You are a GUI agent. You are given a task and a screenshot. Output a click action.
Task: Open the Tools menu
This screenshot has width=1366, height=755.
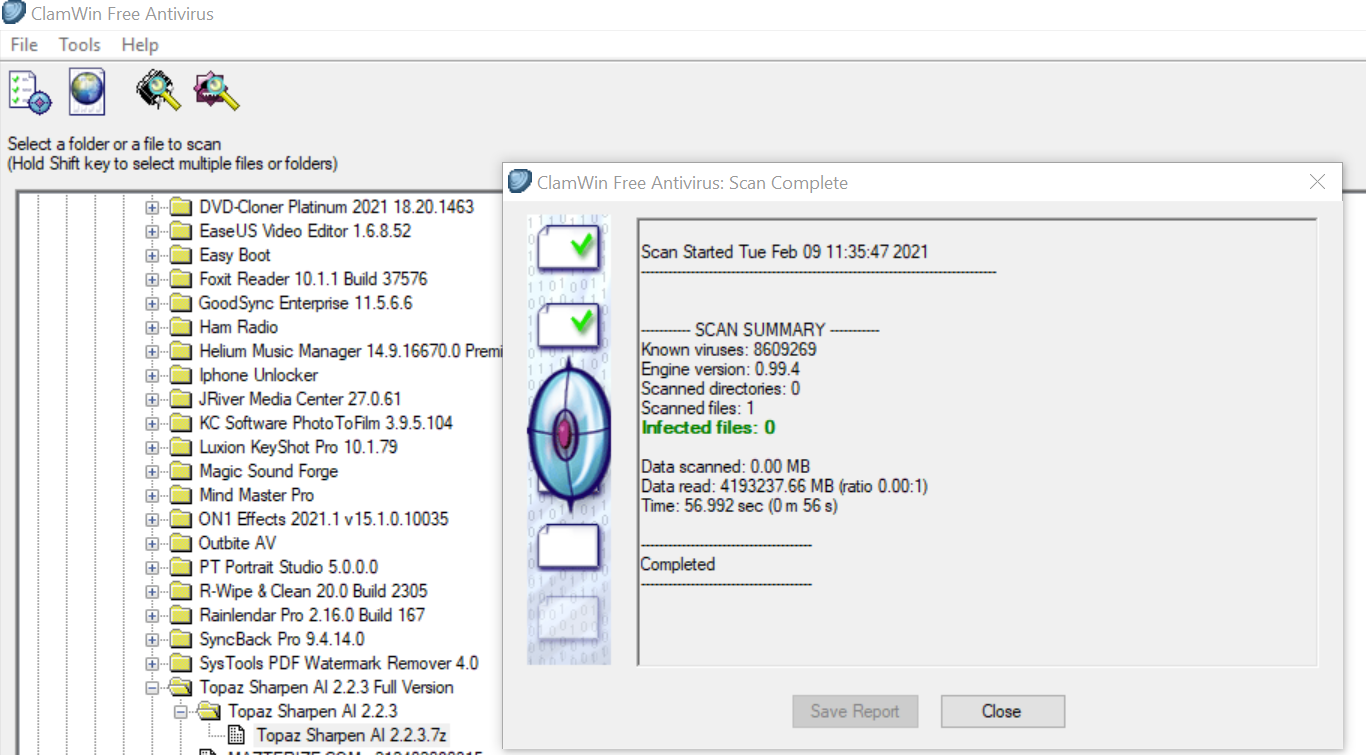(80, 45)
